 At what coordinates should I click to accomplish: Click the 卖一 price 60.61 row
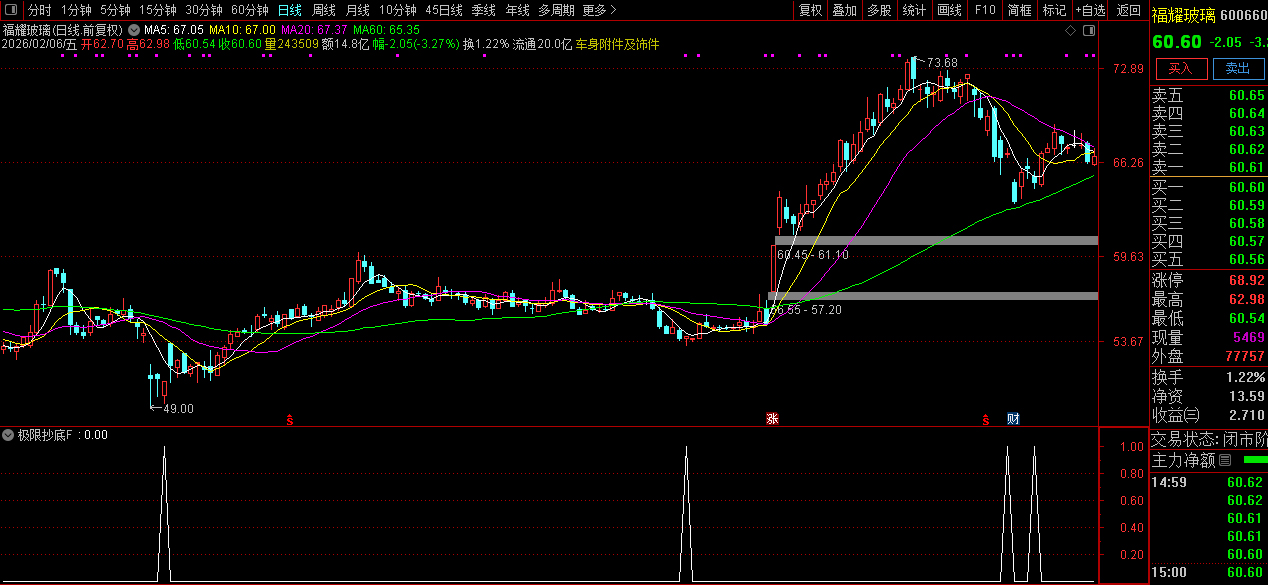1208,167
